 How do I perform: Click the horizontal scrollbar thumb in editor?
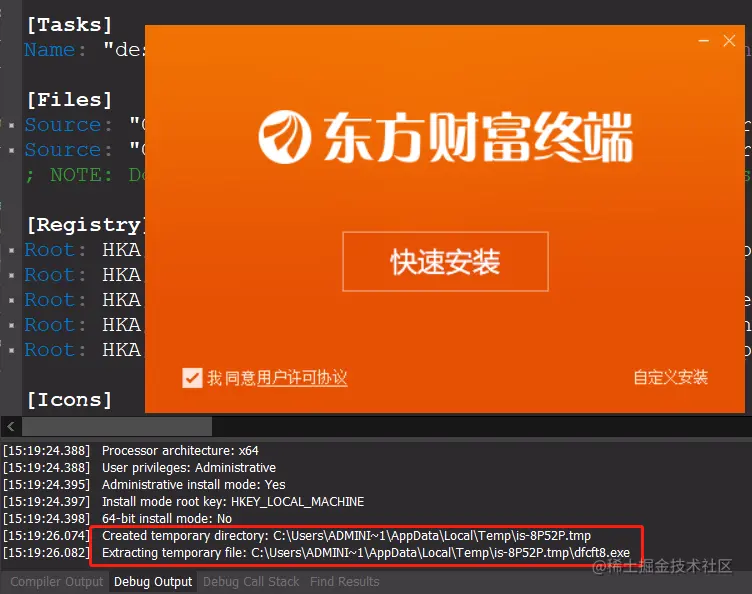117,426
